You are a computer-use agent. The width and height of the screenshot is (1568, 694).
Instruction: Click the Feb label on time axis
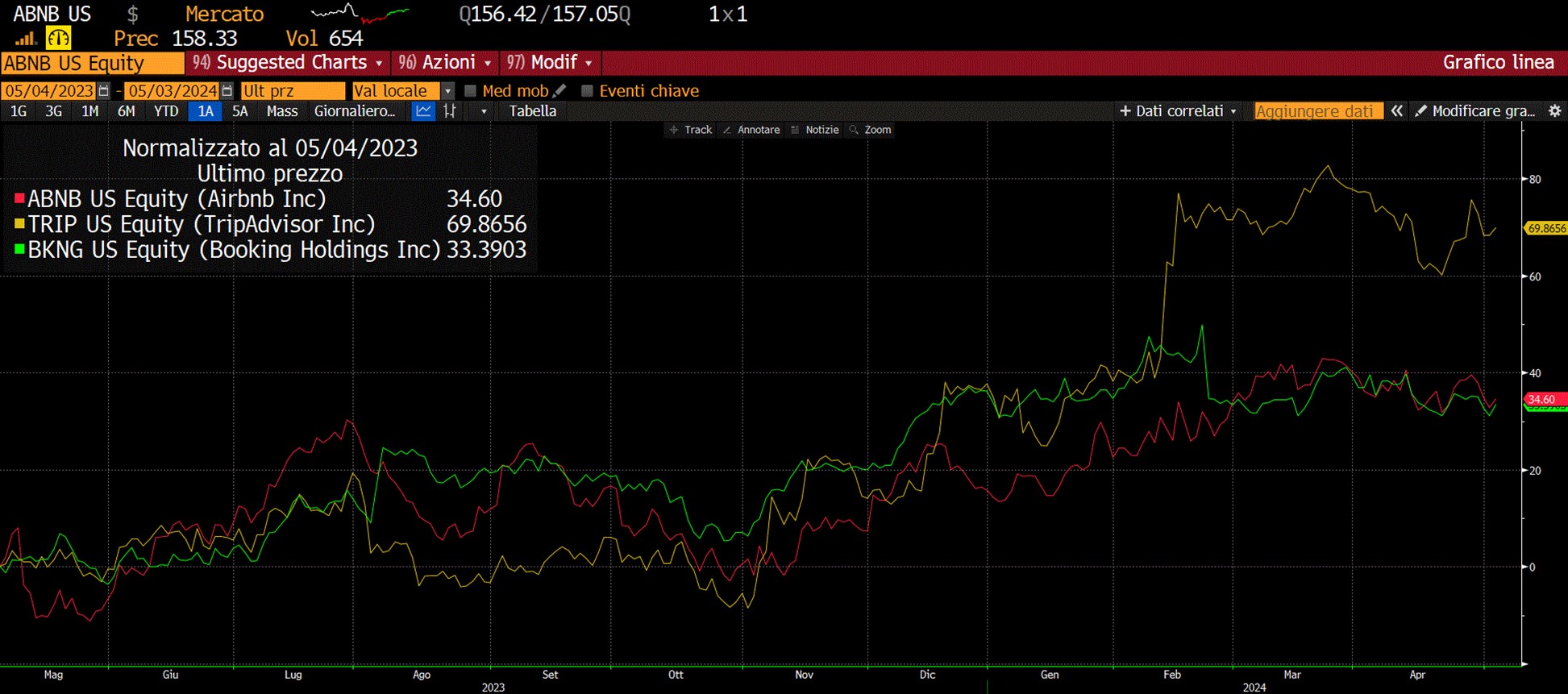coord(1171,675)
